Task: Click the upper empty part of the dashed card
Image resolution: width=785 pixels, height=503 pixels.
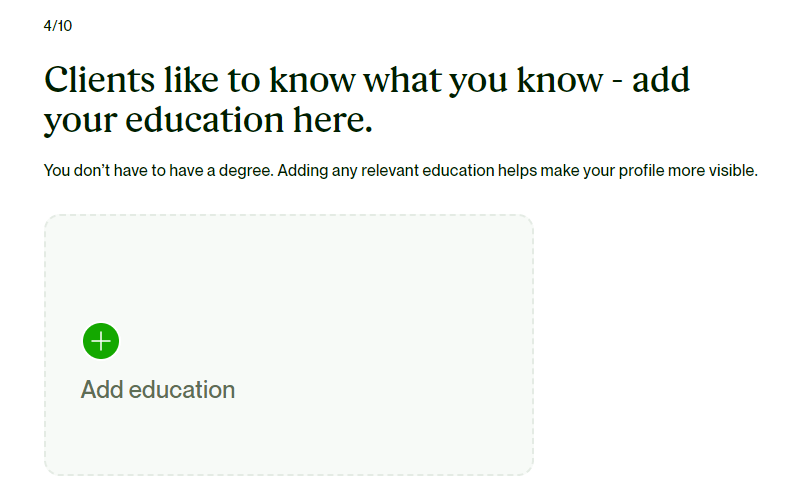Action: coord(289,265)
